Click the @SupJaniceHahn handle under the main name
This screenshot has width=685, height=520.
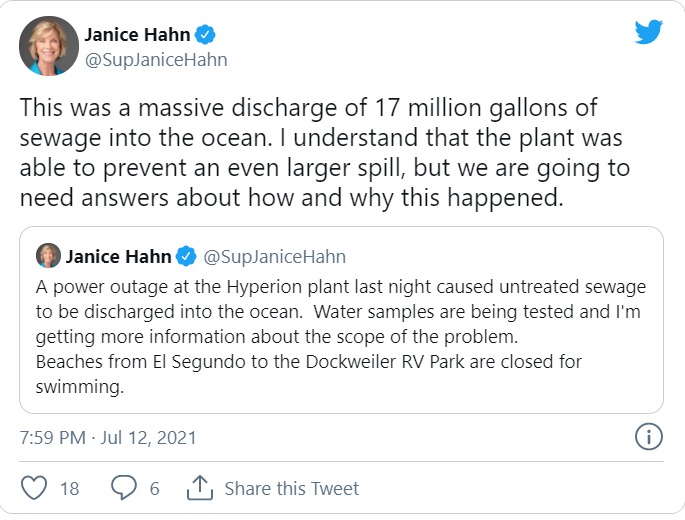coord(156,60)
